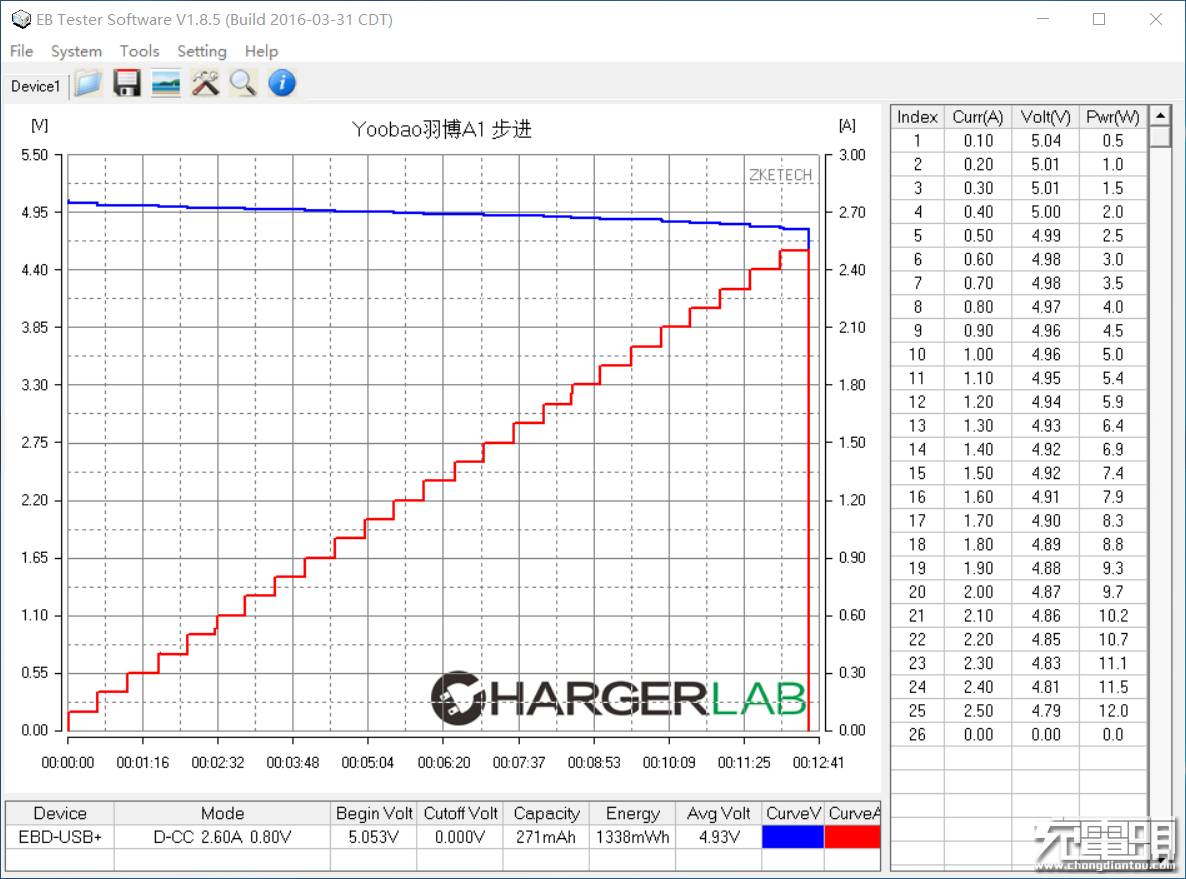This screenshot has width=1186, height=879.
Task: Minimize the EB Tester window
Action: 1043,20
